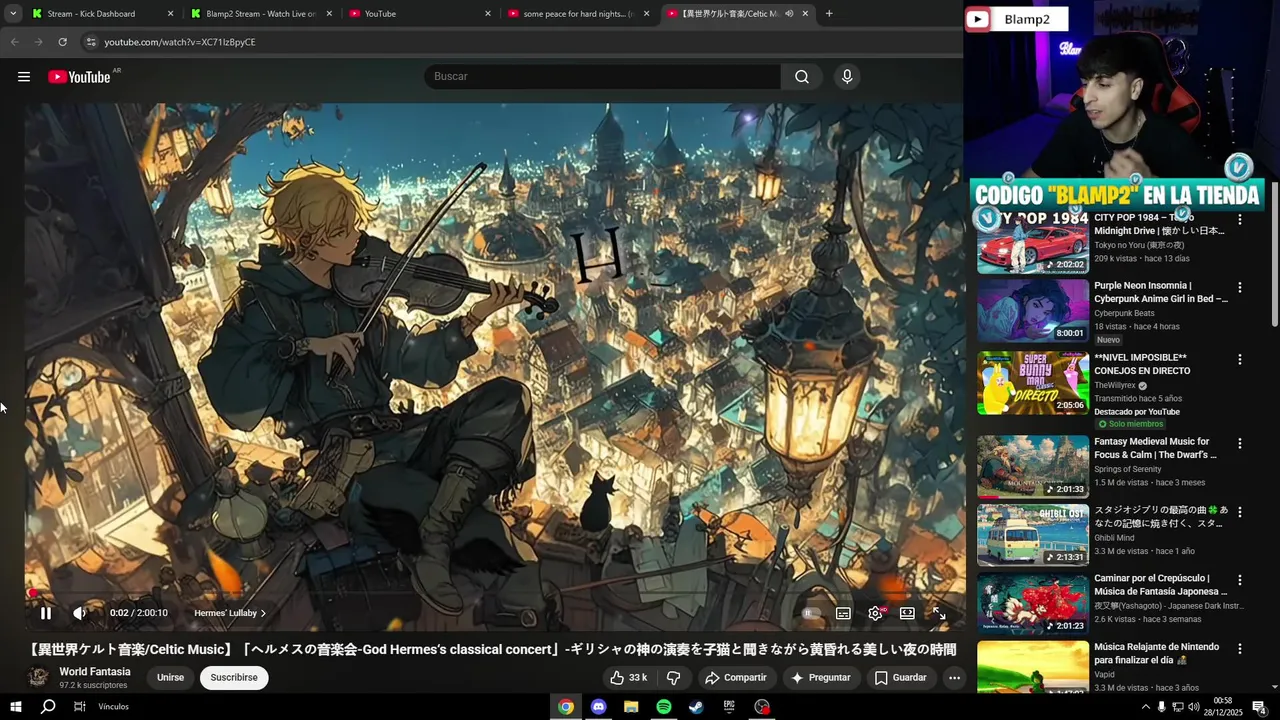Open Epic Games Launcher from taskbar
Viewport: 1280px width, 720px height.
(x=729, y=707)
